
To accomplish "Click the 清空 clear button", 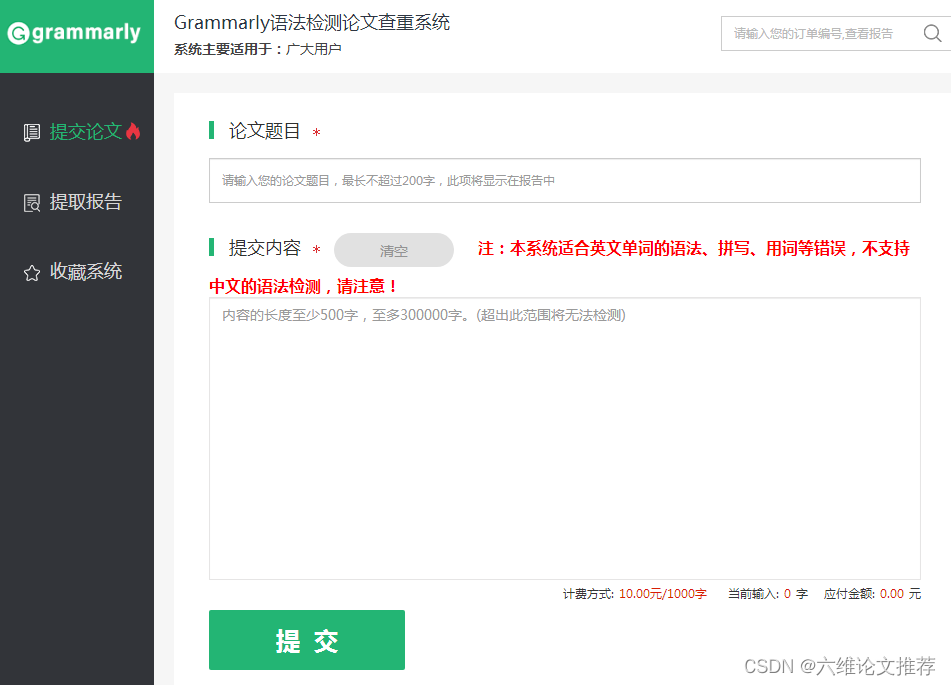I will coord(394,250).
